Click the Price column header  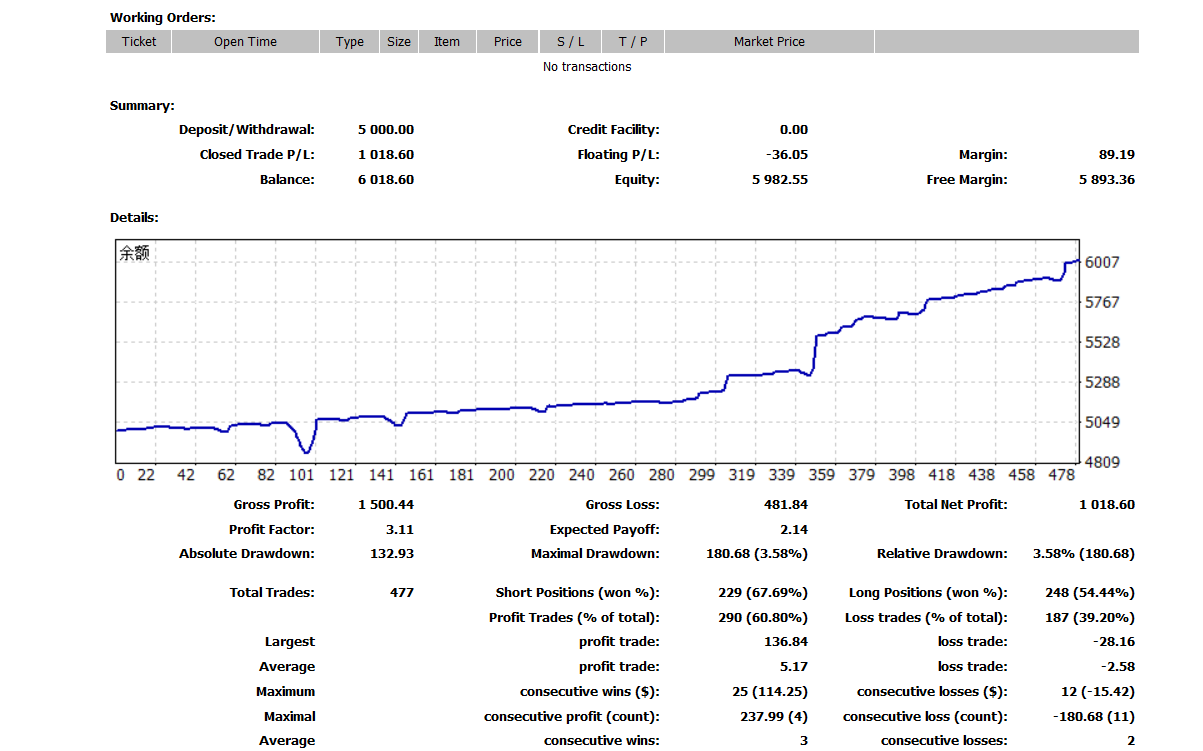[508, 41]
